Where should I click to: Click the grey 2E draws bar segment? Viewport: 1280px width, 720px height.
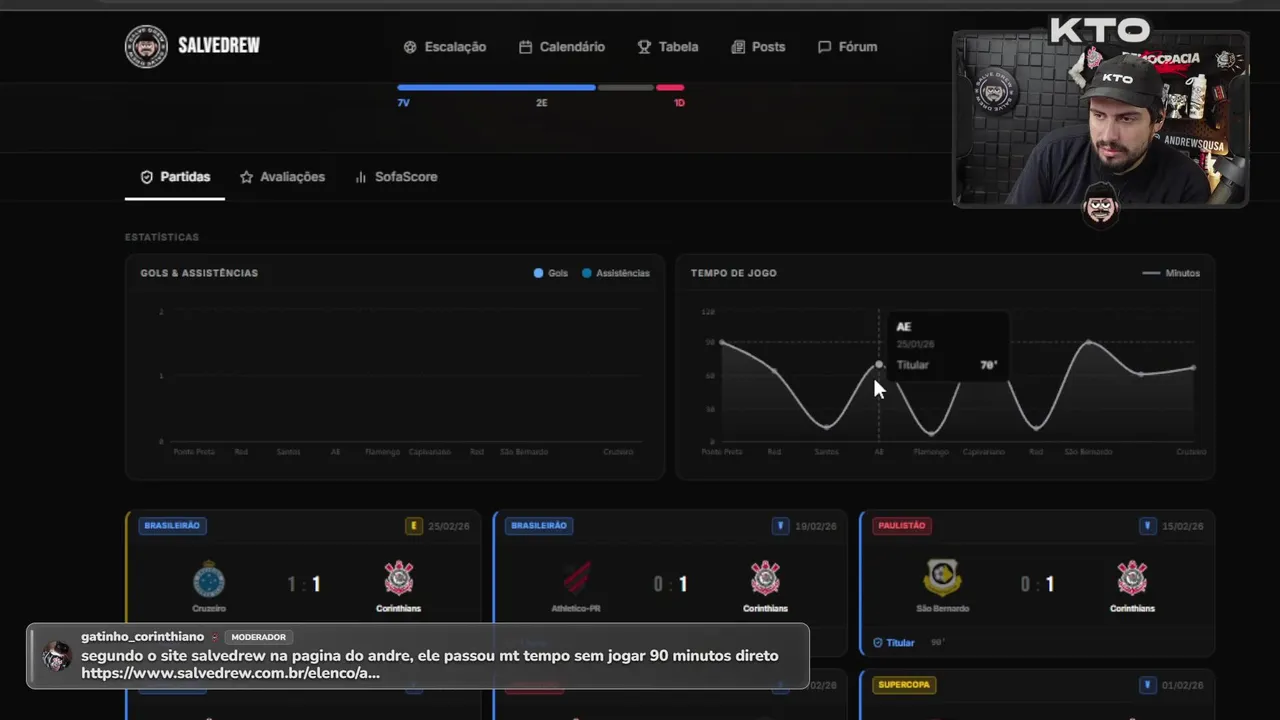[x=625, y=88]
